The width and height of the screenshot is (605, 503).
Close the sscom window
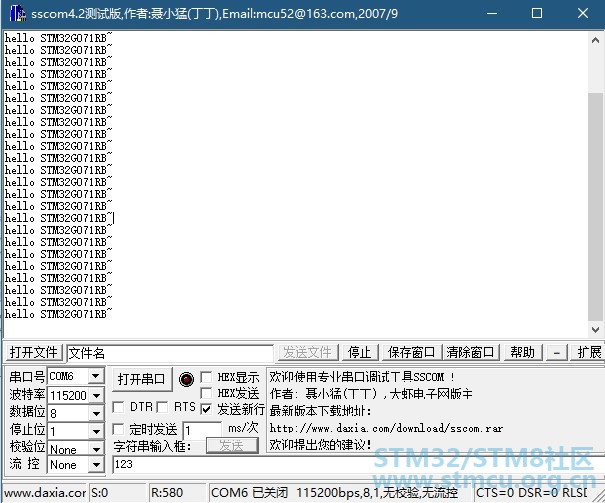tap(583, 14)
